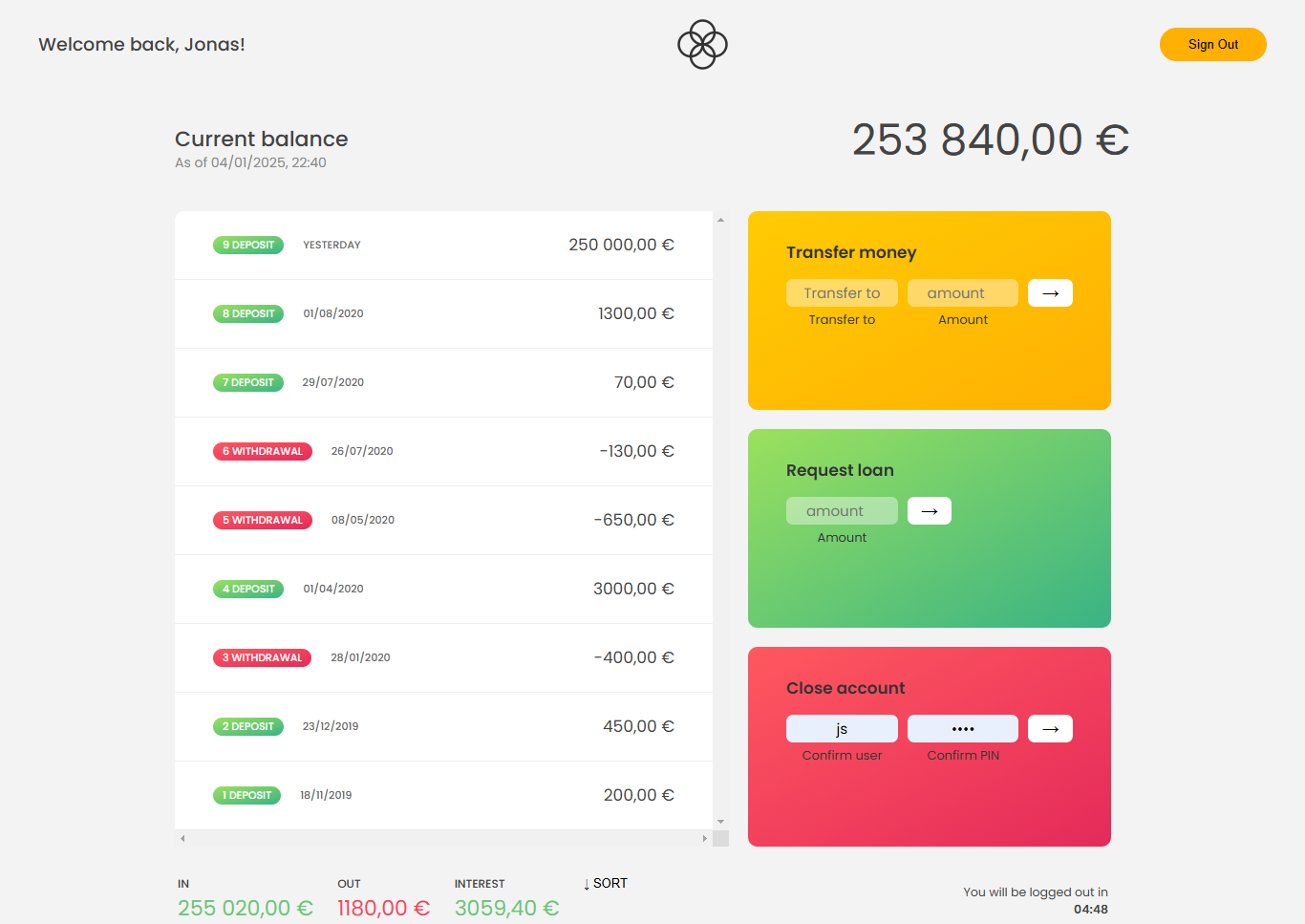Click the movements list scroll-up arrow
Image resolution: width=1305 pixels, height=924 pixels.
pos(720,220)
